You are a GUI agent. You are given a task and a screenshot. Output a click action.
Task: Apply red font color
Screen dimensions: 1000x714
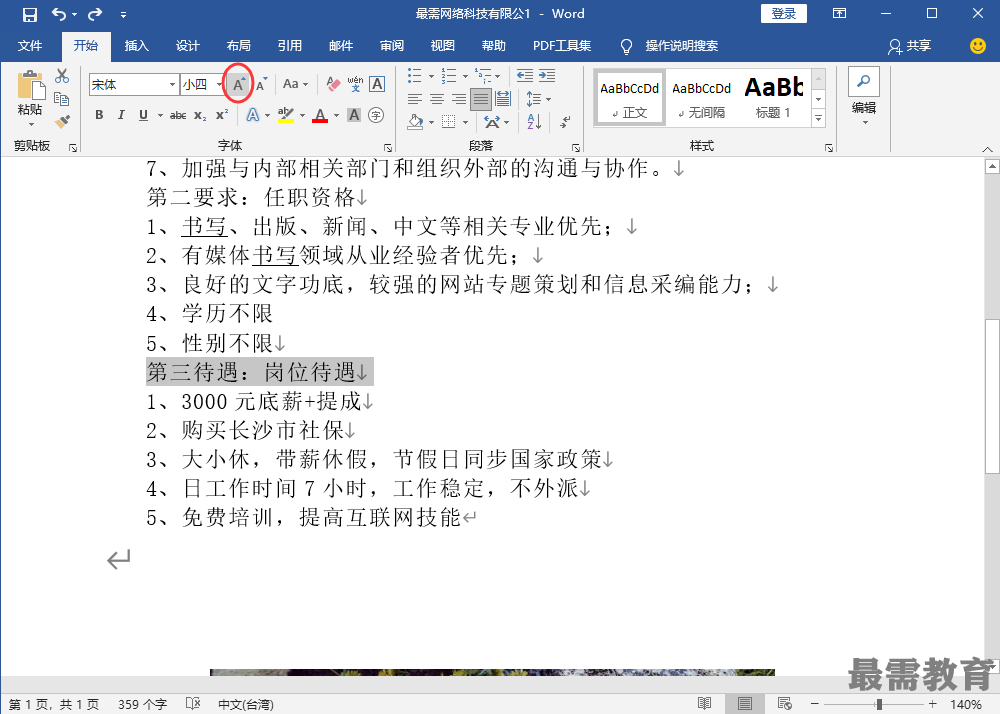[x=320, y=115]
